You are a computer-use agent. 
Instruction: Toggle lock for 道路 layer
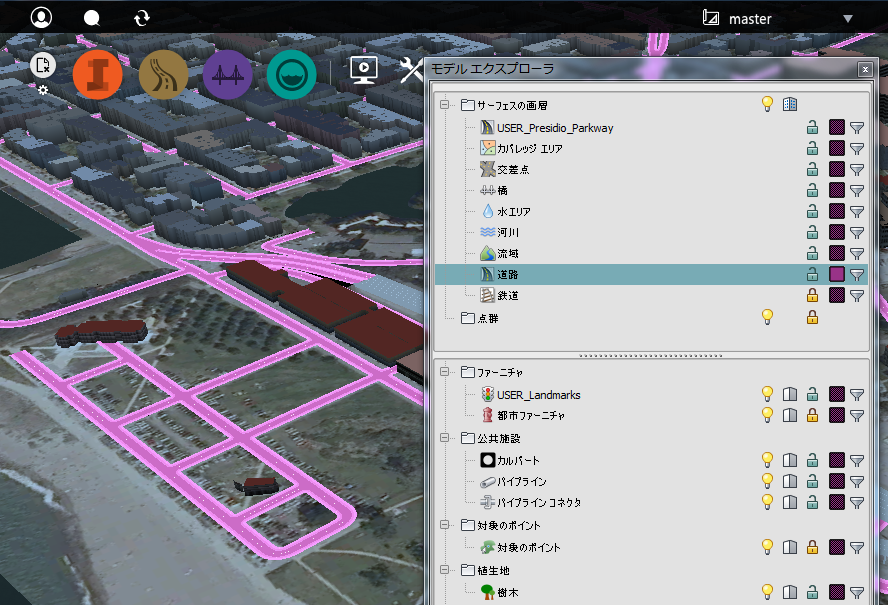tap(812, 274)
